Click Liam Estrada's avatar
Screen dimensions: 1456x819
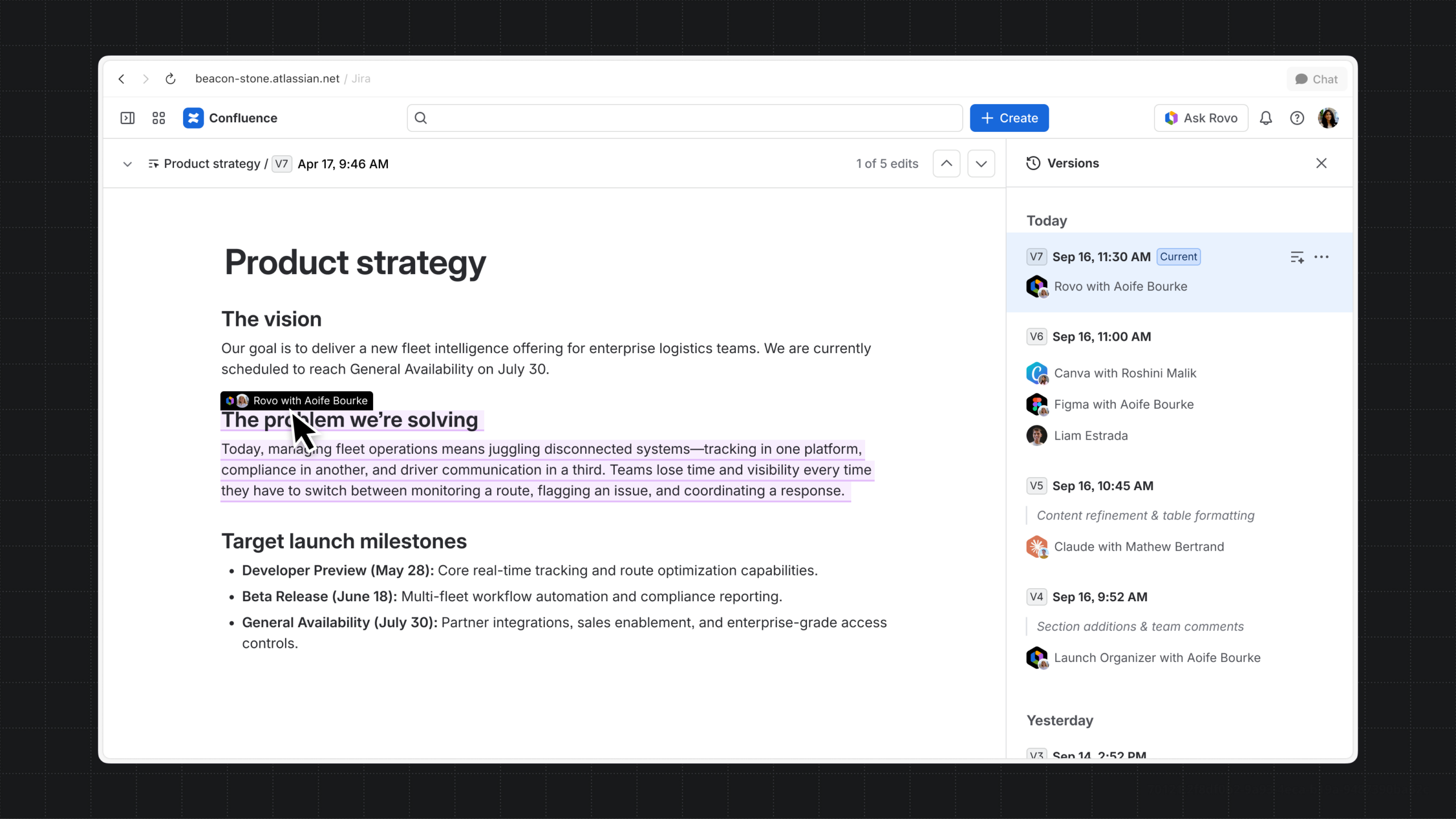(1037, 436)
